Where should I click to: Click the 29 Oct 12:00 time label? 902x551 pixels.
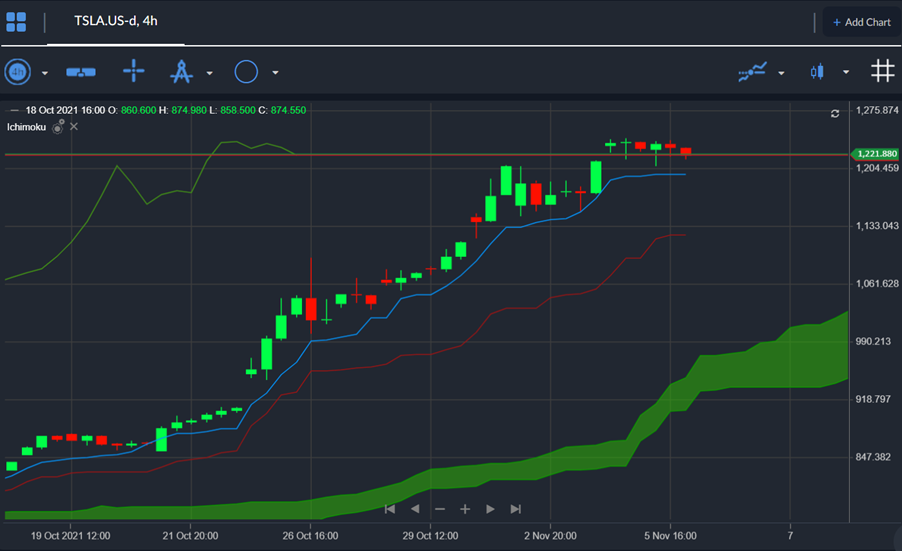(x=430, y=536)
